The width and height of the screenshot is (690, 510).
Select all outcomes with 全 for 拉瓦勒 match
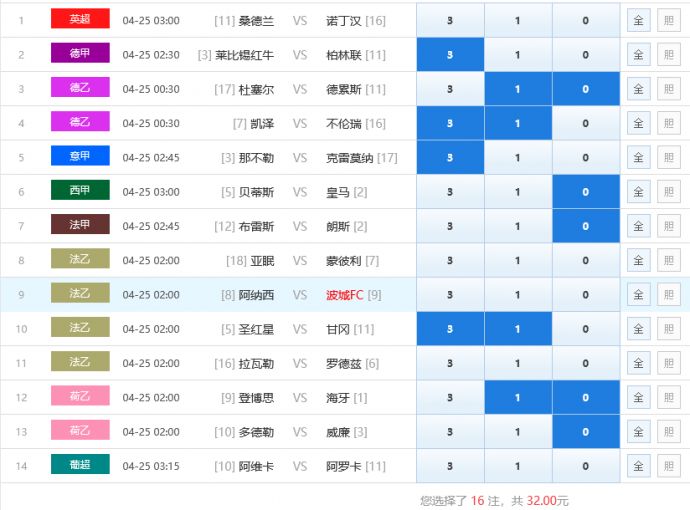point(638,364)
